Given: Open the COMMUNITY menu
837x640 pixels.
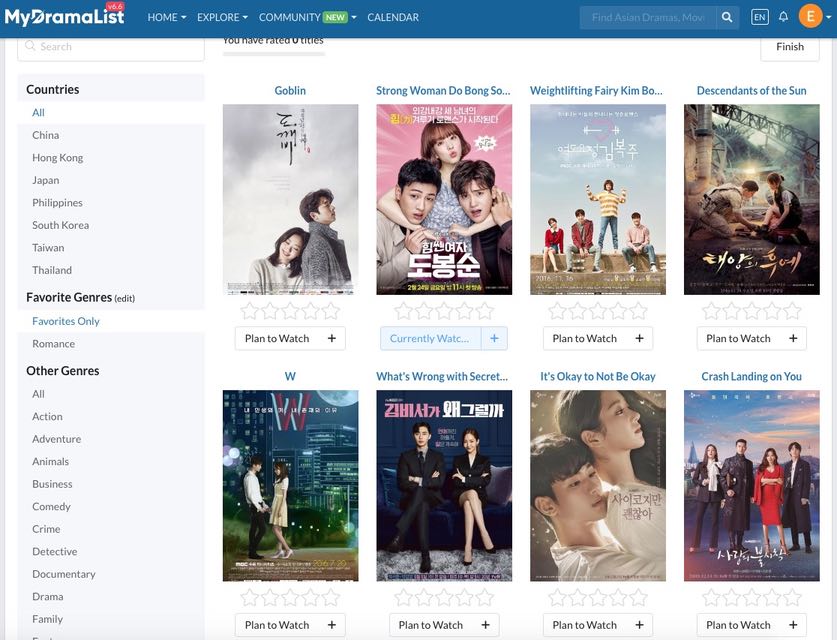Looking at the screenshot, I should 289,16.
